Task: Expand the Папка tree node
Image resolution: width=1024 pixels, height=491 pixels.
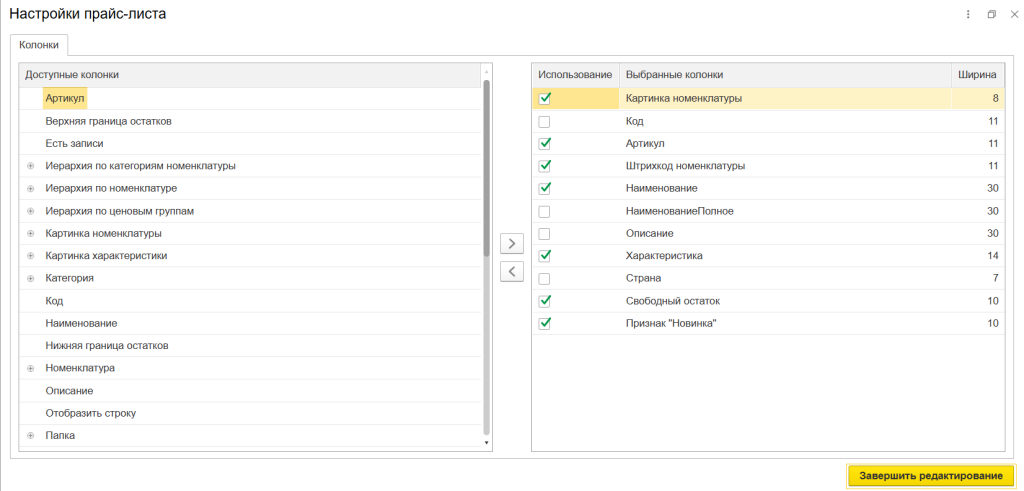Action: click(x=30, y=436)
